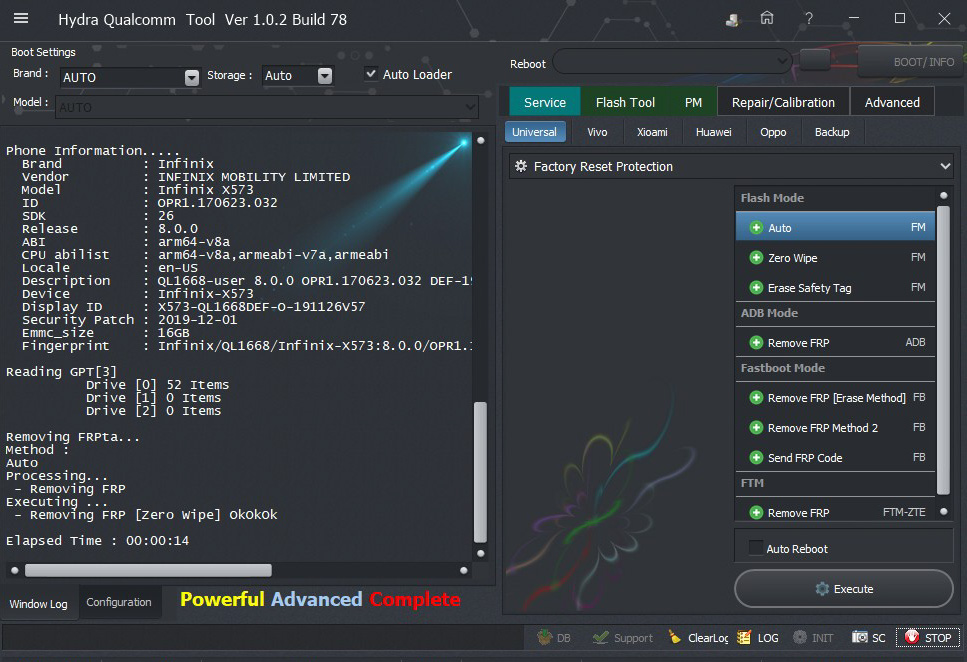The image size is (967, 662).
Task: Enable the Auto Reboot checkbox
Action: [755, 548]
